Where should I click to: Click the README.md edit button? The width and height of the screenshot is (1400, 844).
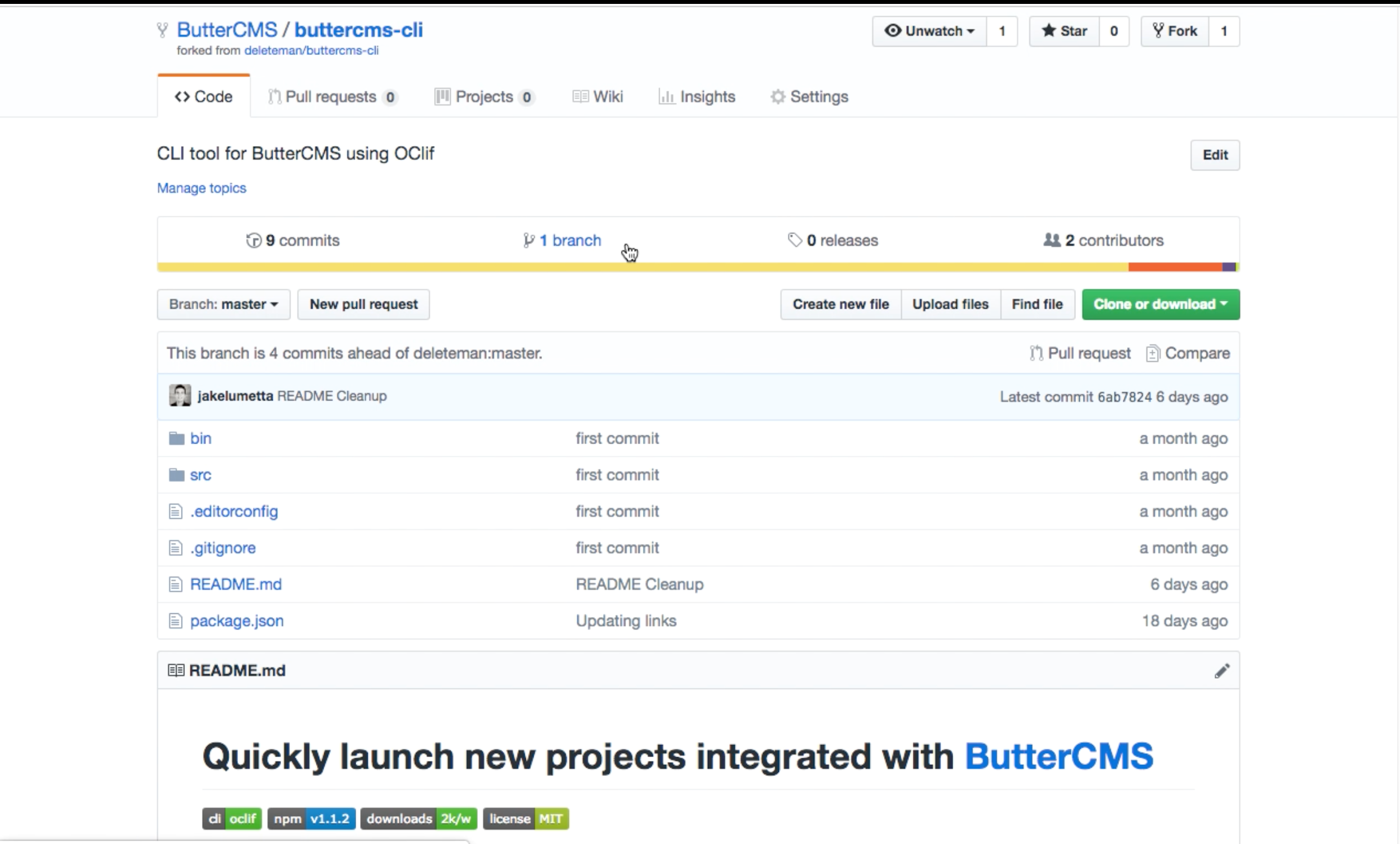click(1222, 670)
